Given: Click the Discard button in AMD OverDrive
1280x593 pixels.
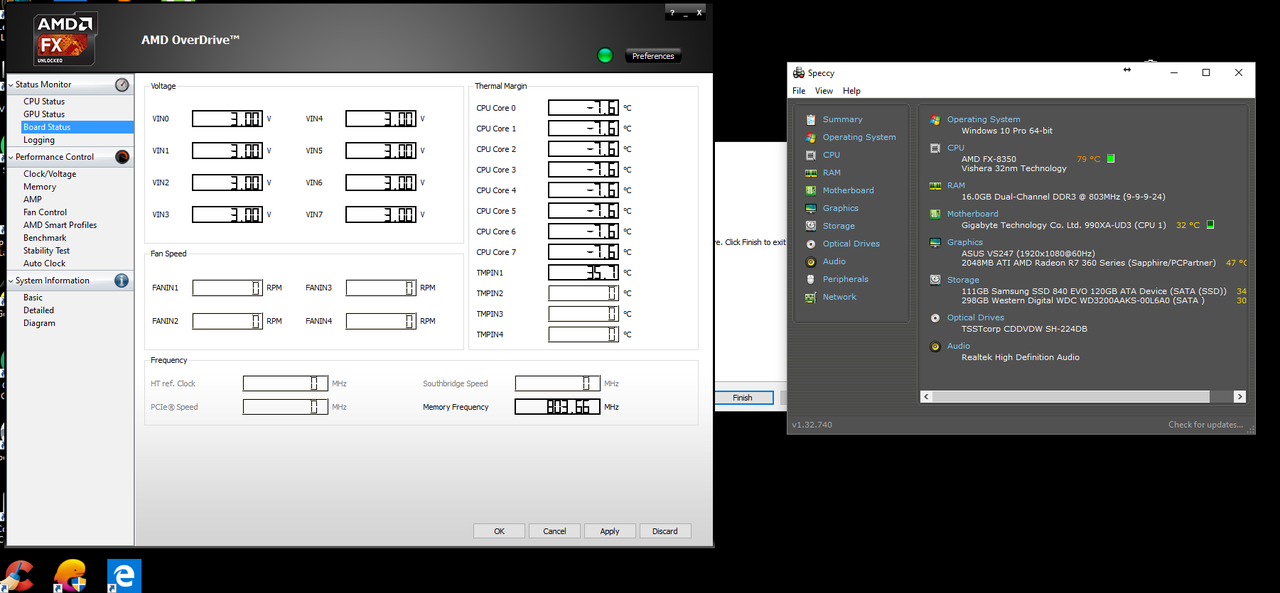Looking at the screenshot, I should 665,531.
